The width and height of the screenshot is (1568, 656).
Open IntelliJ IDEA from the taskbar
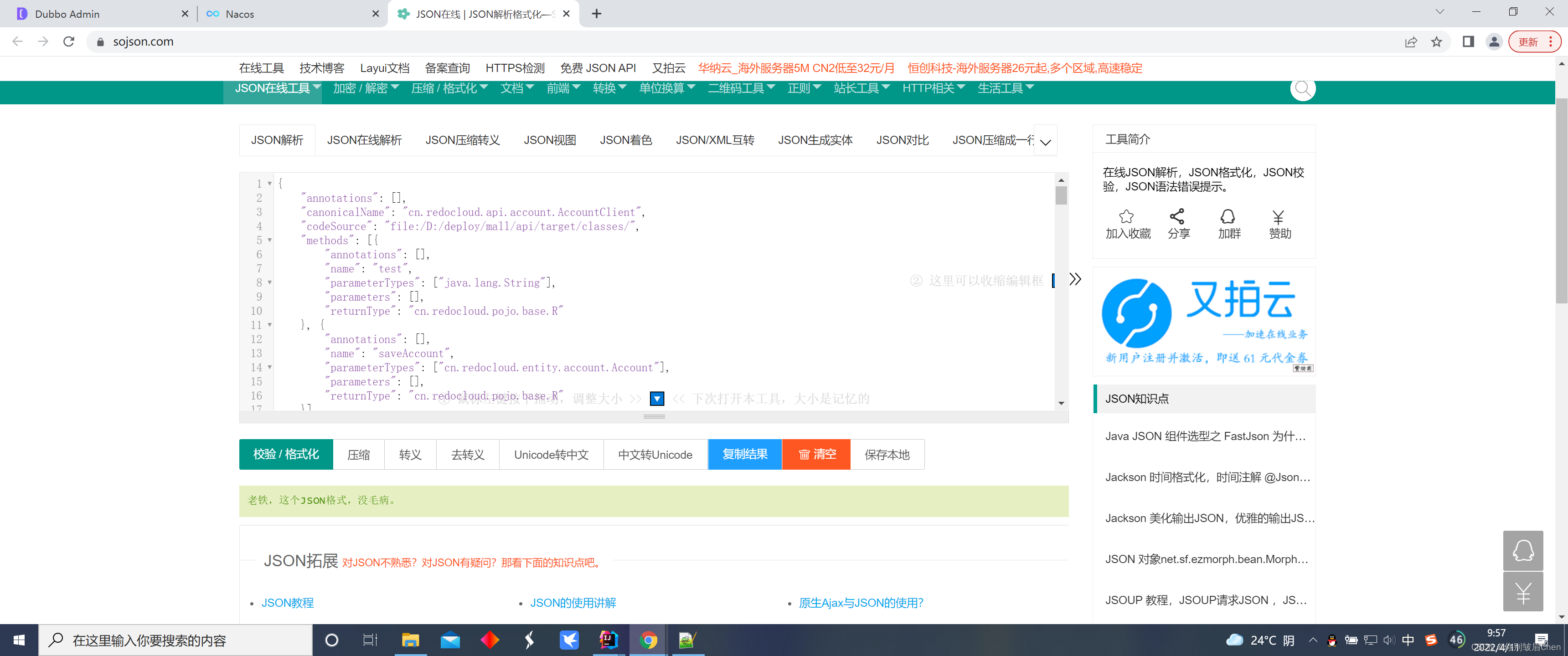coord(608,640)
